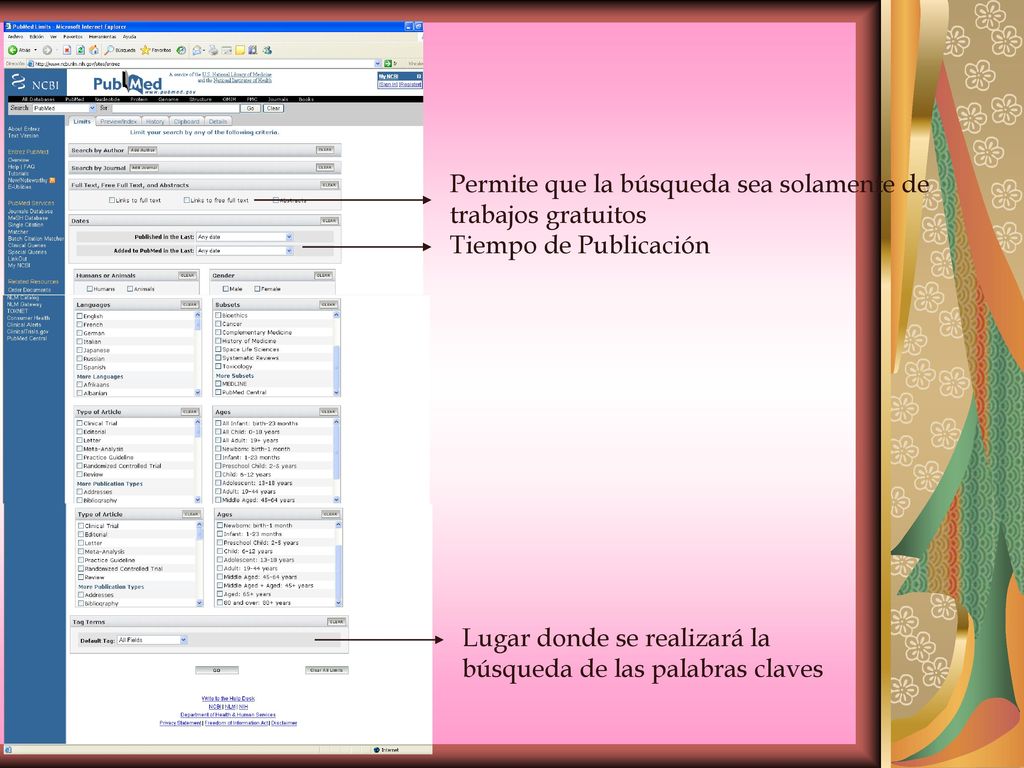
Task: Check Links to full text box
Action: click(112, 200)
